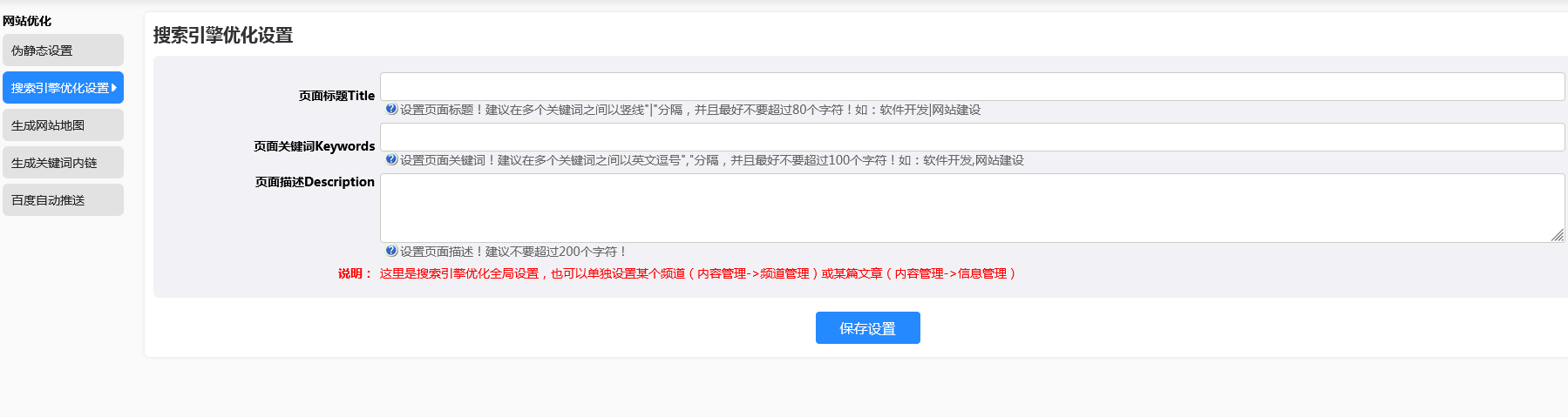Screen dimensions: 1568x417
Task: Open the 伪静态设置 menu item
Action: click(x=63, y=50)
